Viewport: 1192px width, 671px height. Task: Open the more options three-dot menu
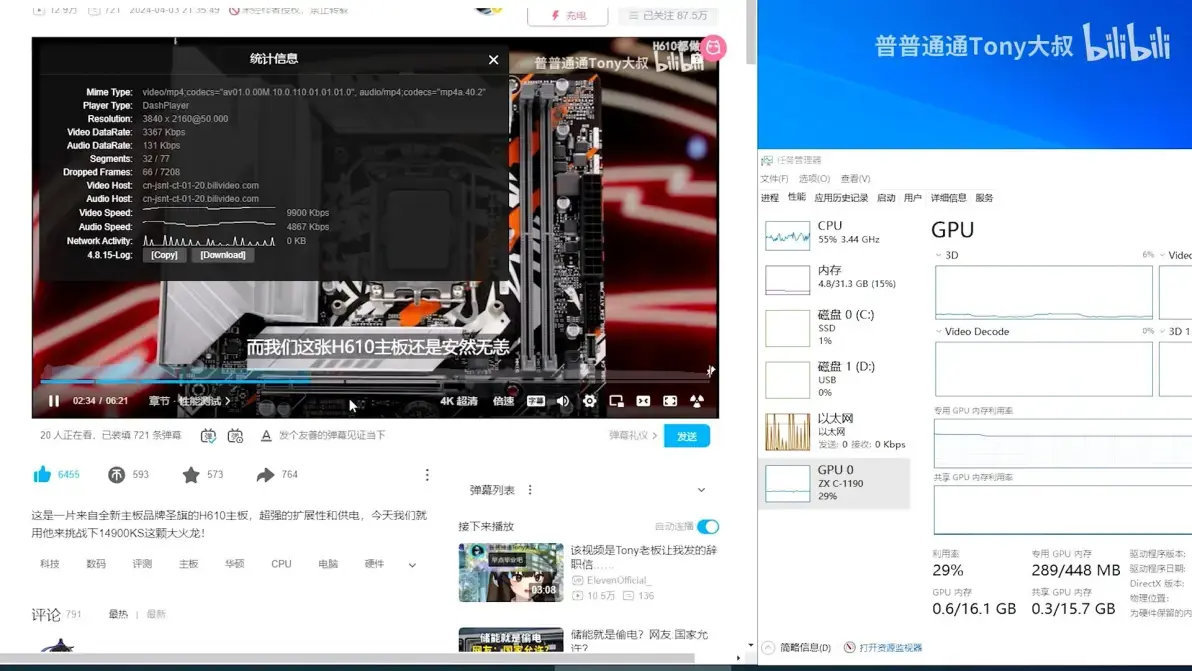pos(427,474)
